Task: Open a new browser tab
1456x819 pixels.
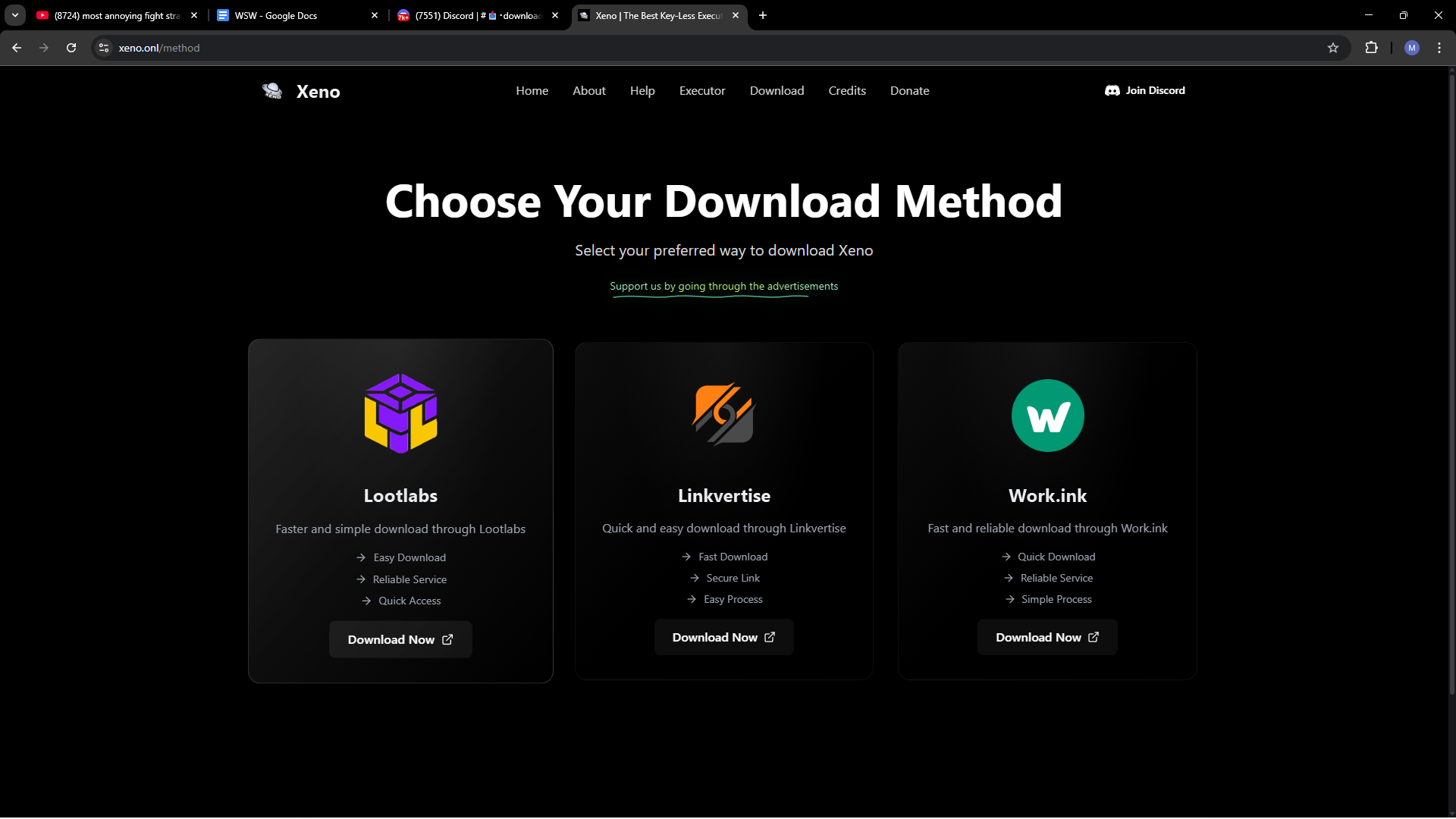Action: click(763, 15)
